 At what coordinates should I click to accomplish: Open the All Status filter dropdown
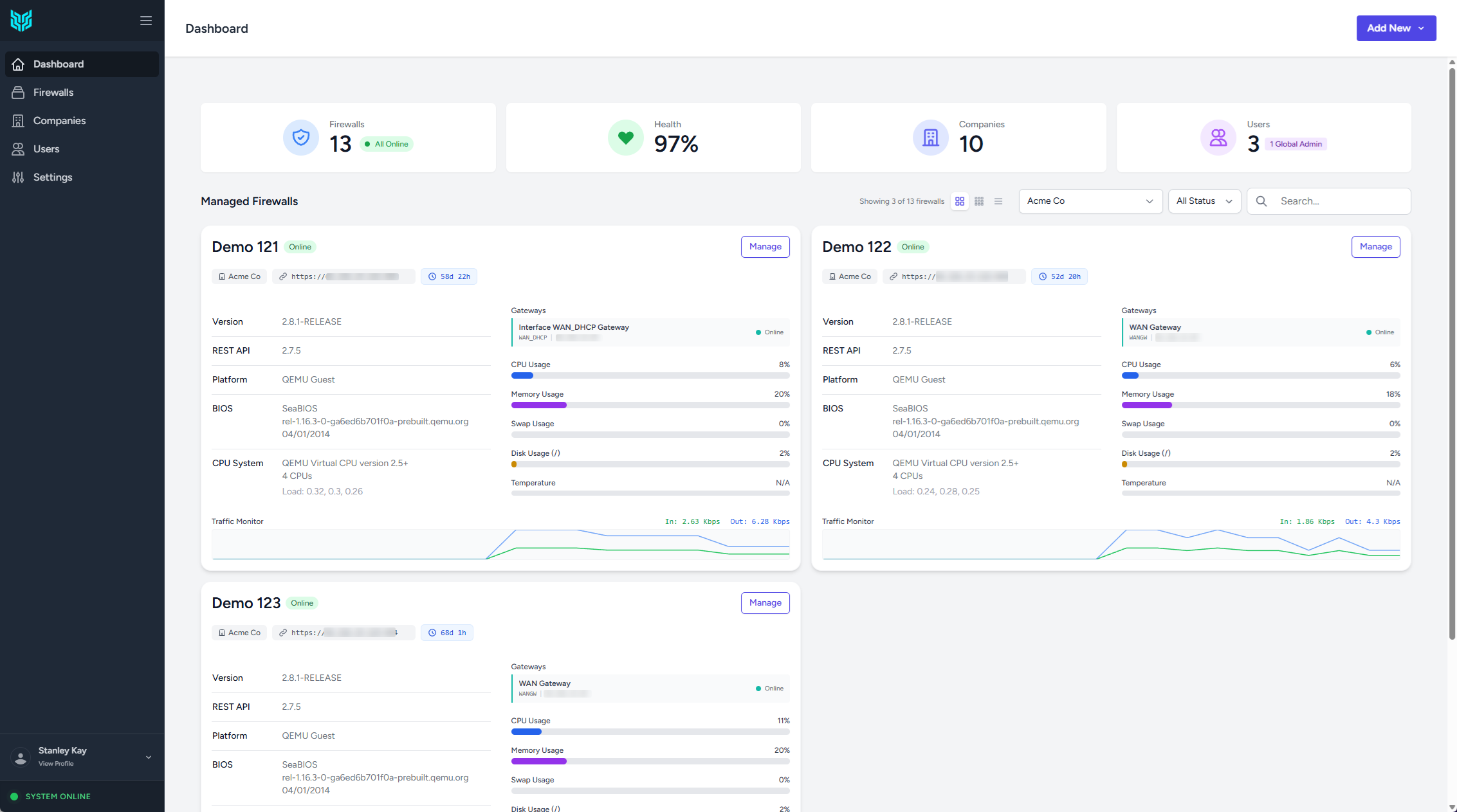point(1204,201)
